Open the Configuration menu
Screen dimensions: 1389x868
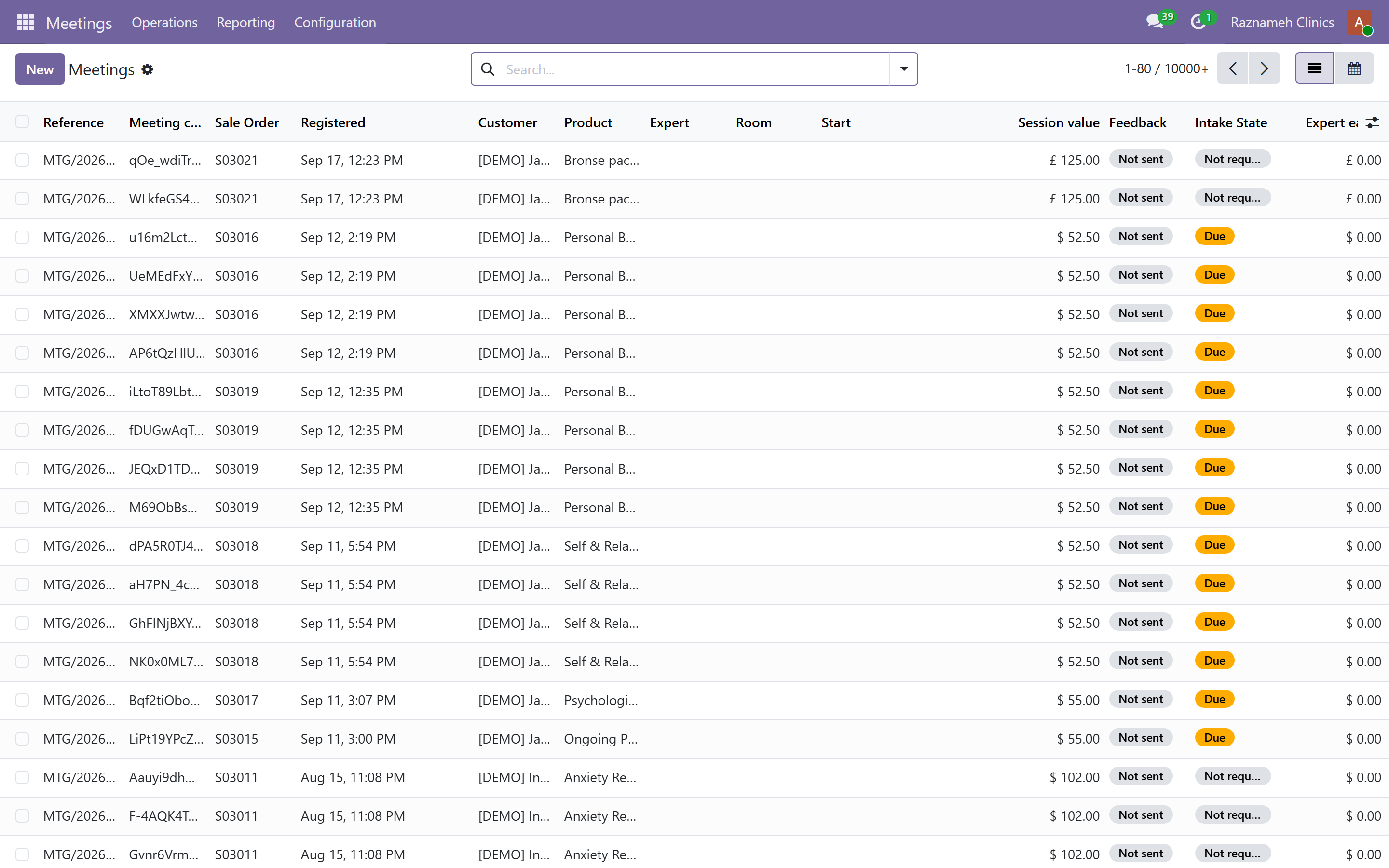pos(335,22)
